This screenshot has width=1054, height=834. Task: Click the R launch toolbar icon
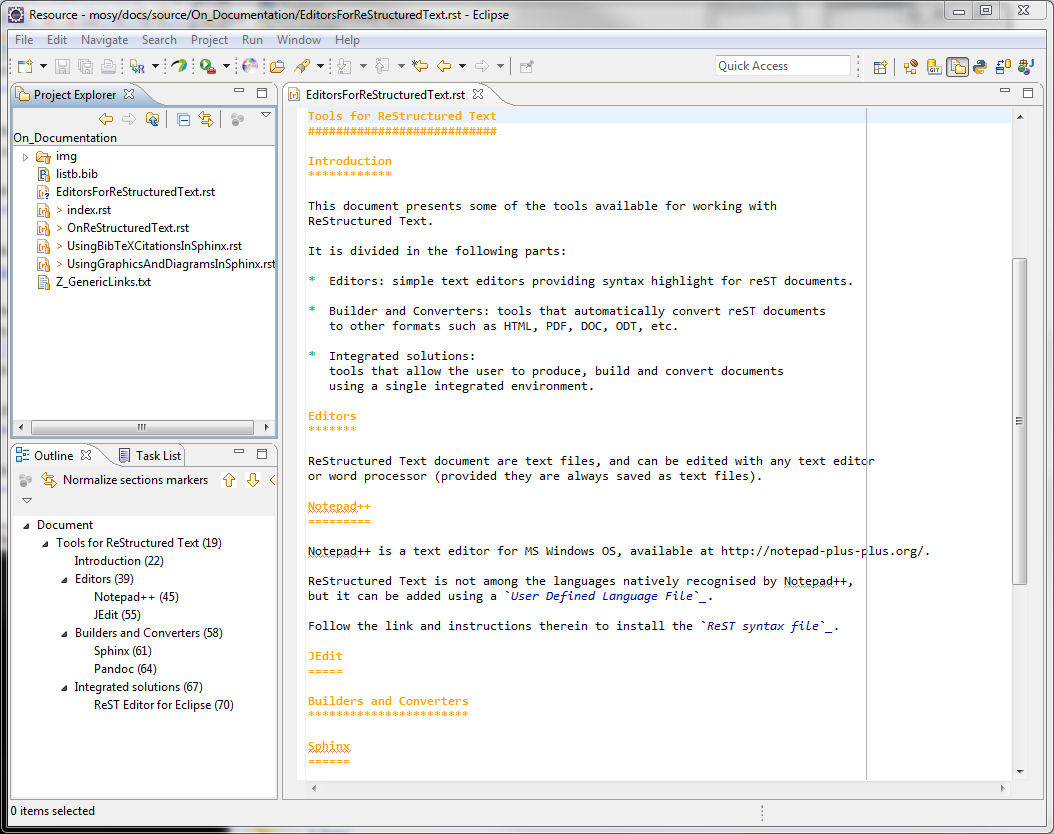coord(138,66)
